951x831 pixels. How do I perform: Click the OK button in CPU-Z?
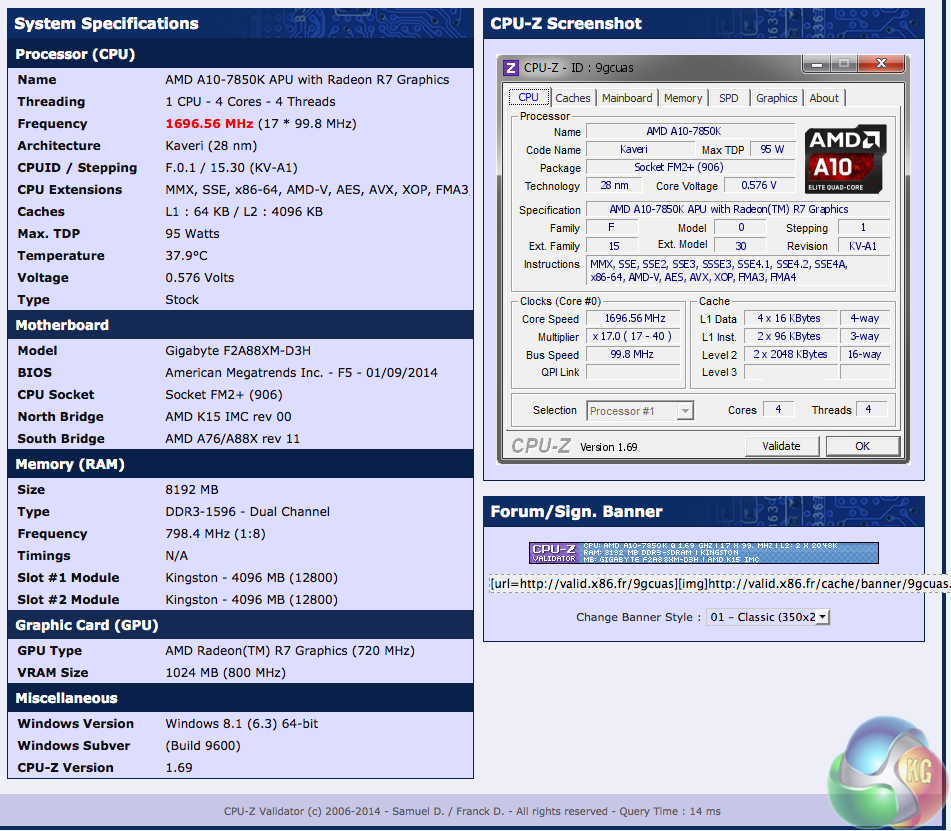point(862,446)
